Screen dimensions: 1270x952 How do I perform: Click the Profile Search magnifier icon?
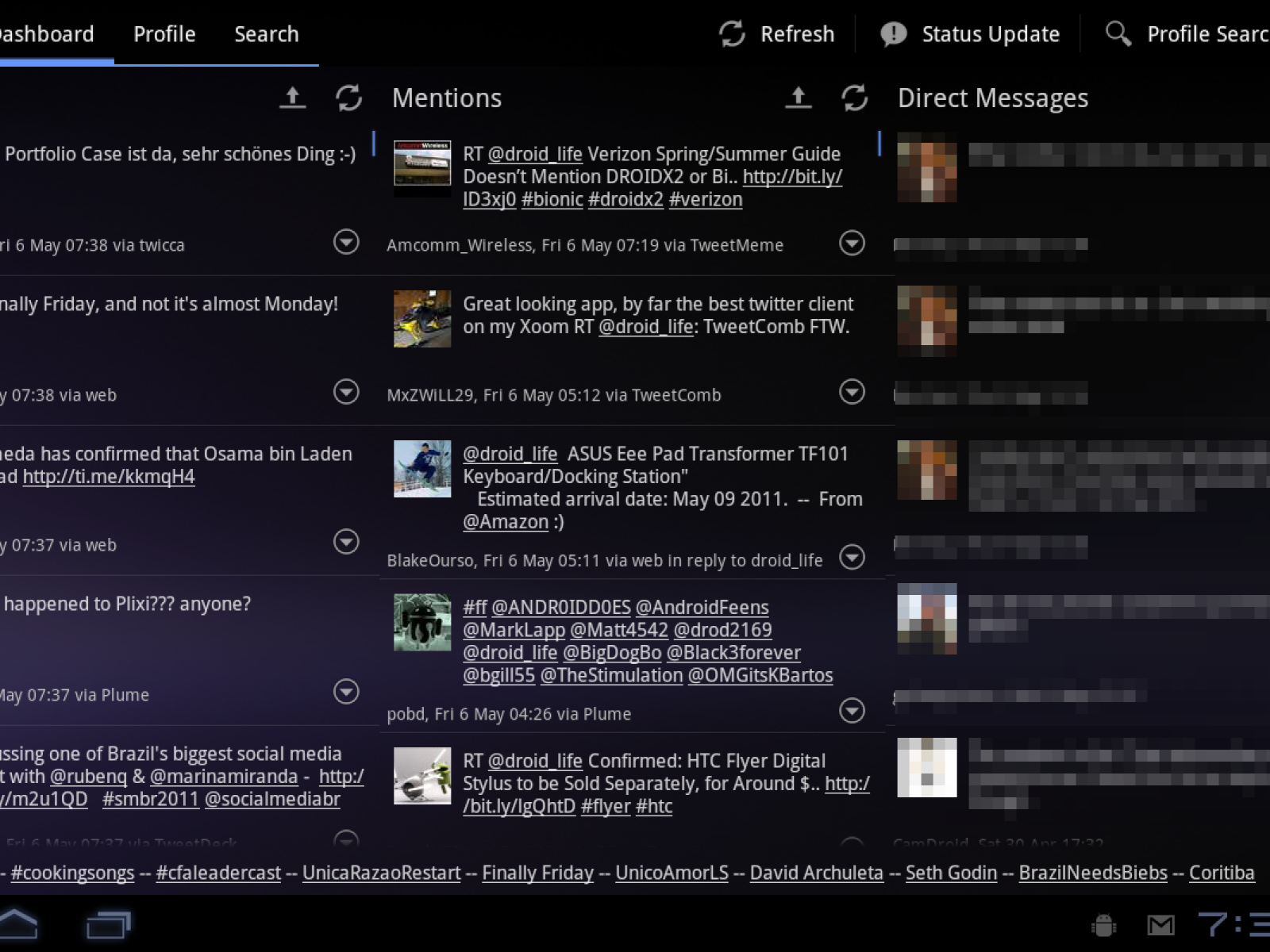(1118, 33)
